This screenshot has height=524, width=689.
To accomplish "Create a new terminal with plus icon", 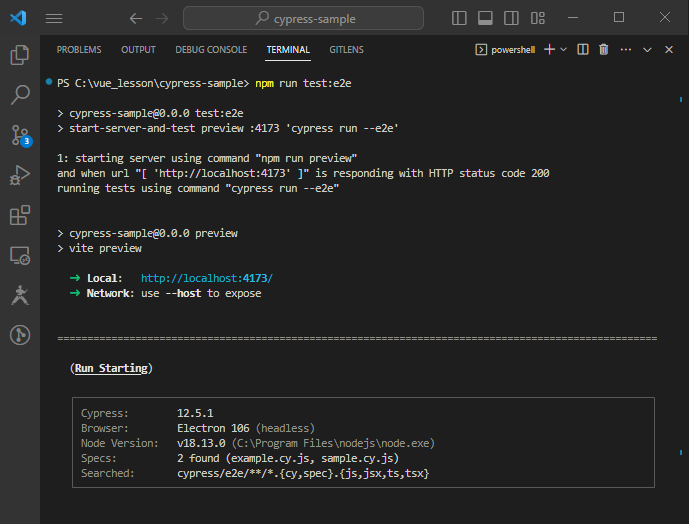I will click(549, 50).
